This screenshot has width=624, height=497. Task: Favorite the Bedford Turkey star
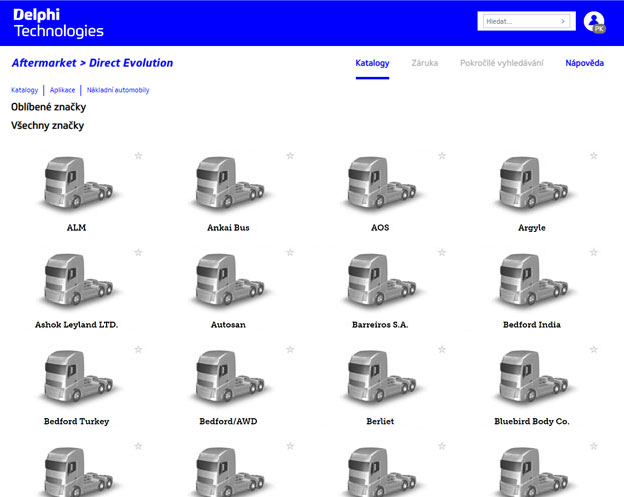coord(138,349)
